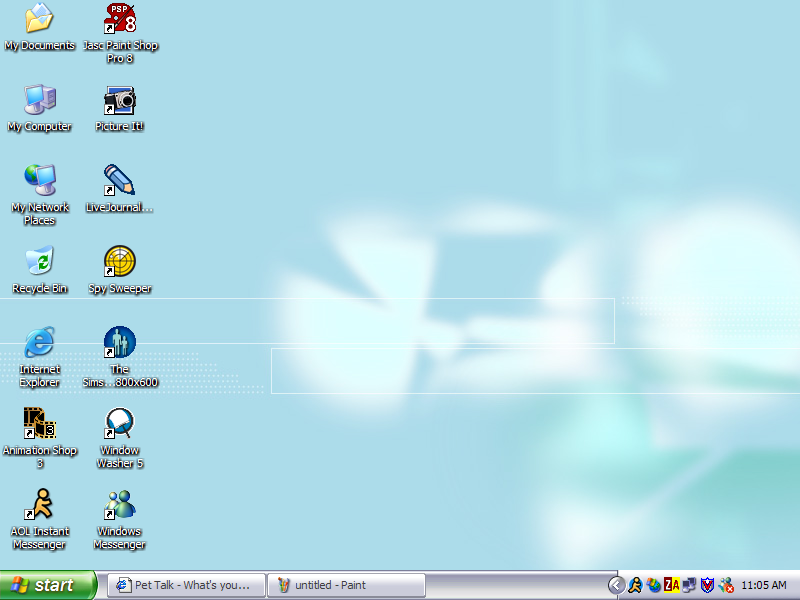Viewport: 800px width, 600px height.
Task: Open the Start menu
Action: click(48, 585)
